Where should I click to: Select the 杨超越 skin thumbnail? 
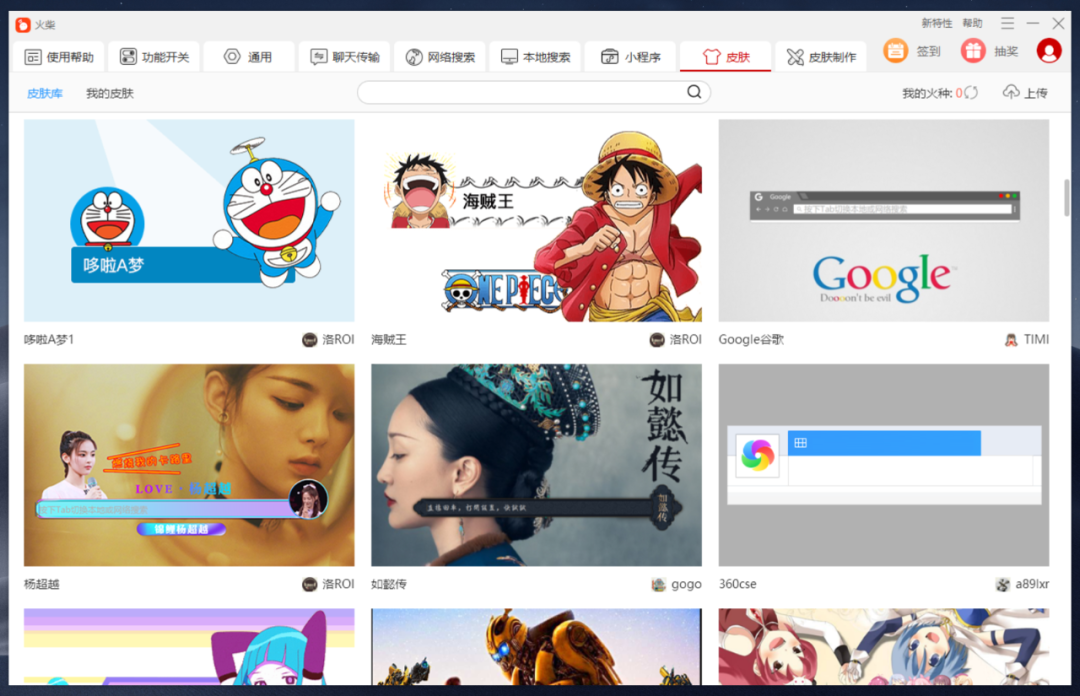click(x=189, y=465)
